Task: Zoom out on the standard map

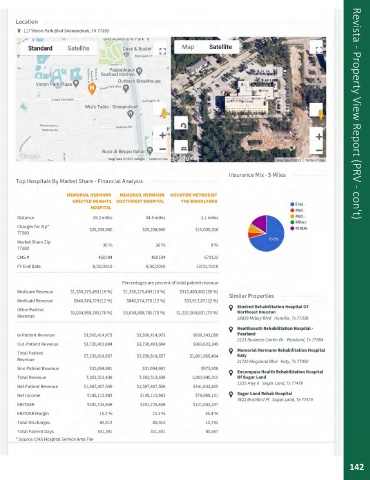Action: coord(162,149)
